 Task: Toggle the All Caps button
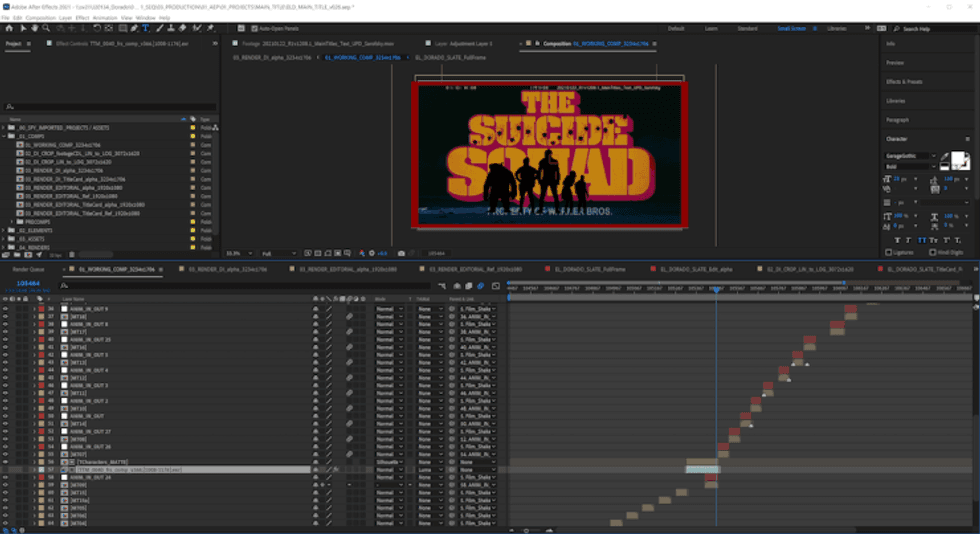pyautogui.click(x=922, y=240)
